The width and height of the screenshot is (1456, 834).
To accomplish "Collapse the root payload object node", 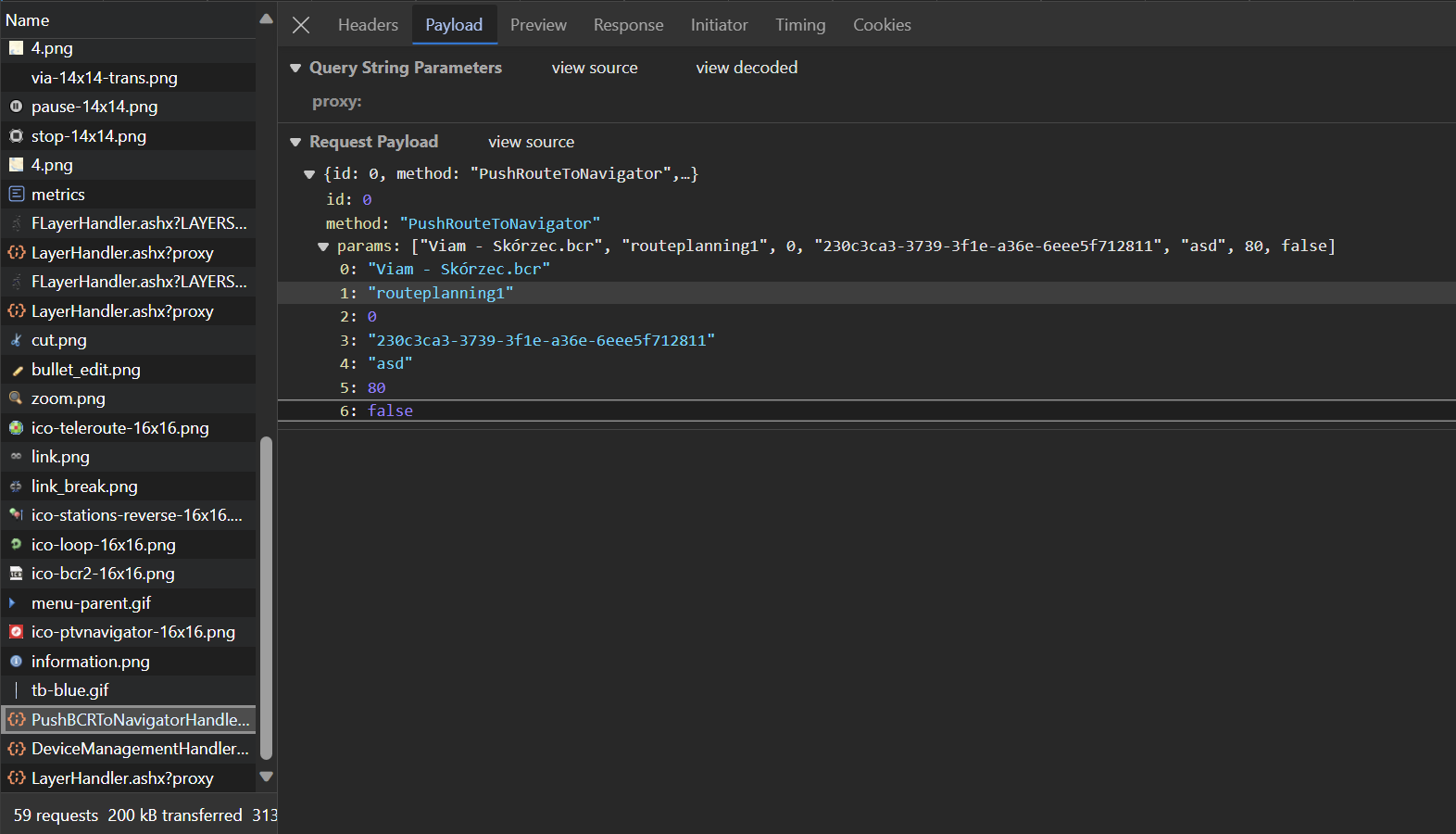I will click(309, 174).
